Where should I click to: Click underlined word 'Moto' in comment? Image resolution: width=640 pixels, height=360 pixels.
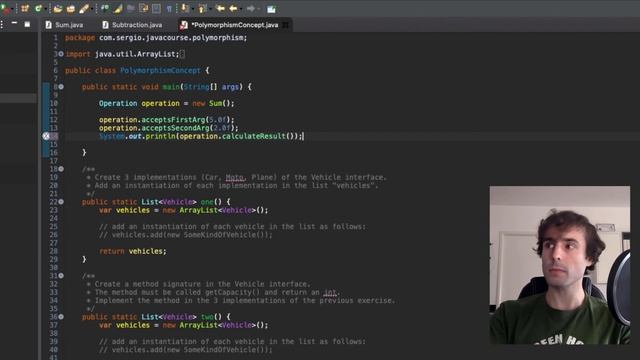click(x=234, y=177)
